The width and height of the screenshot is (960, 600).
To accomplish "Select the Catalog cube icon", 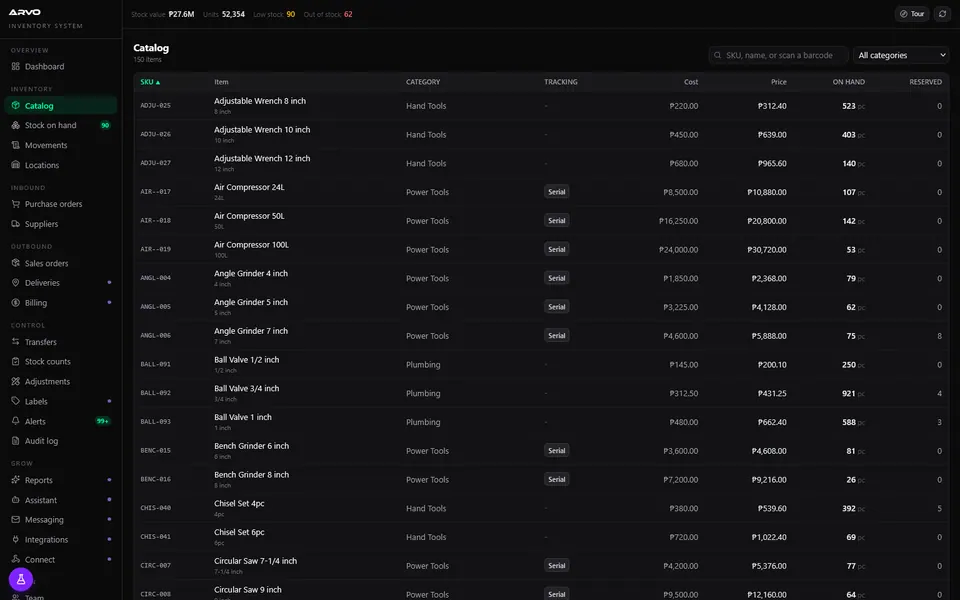I will (x=16, y=105).
